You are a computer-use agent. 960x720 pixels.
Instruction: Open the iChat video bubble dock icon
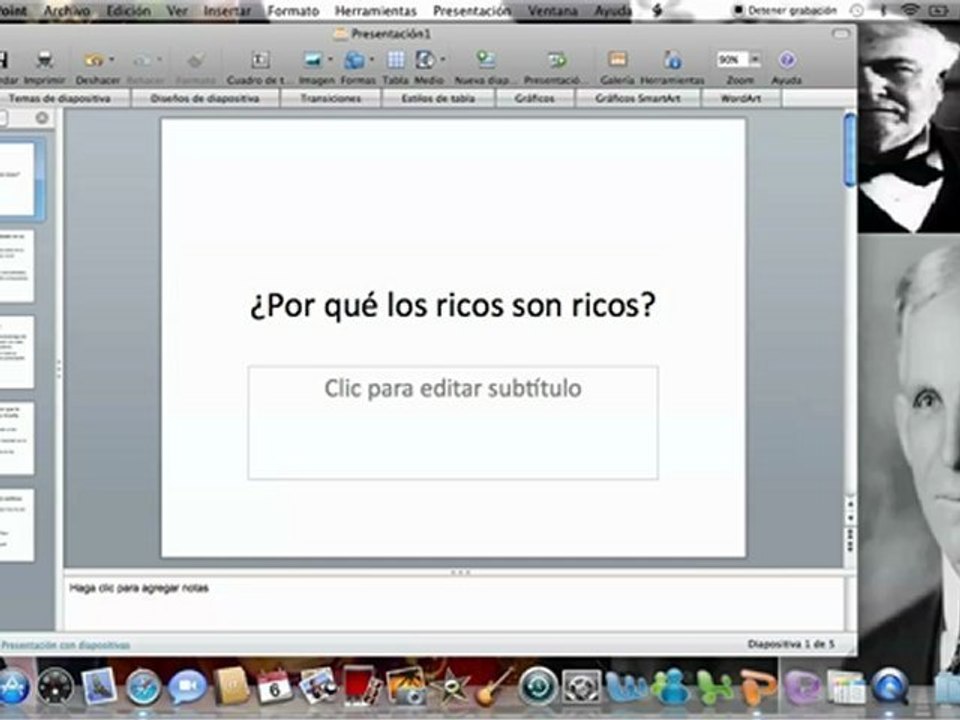click(187, 687)
